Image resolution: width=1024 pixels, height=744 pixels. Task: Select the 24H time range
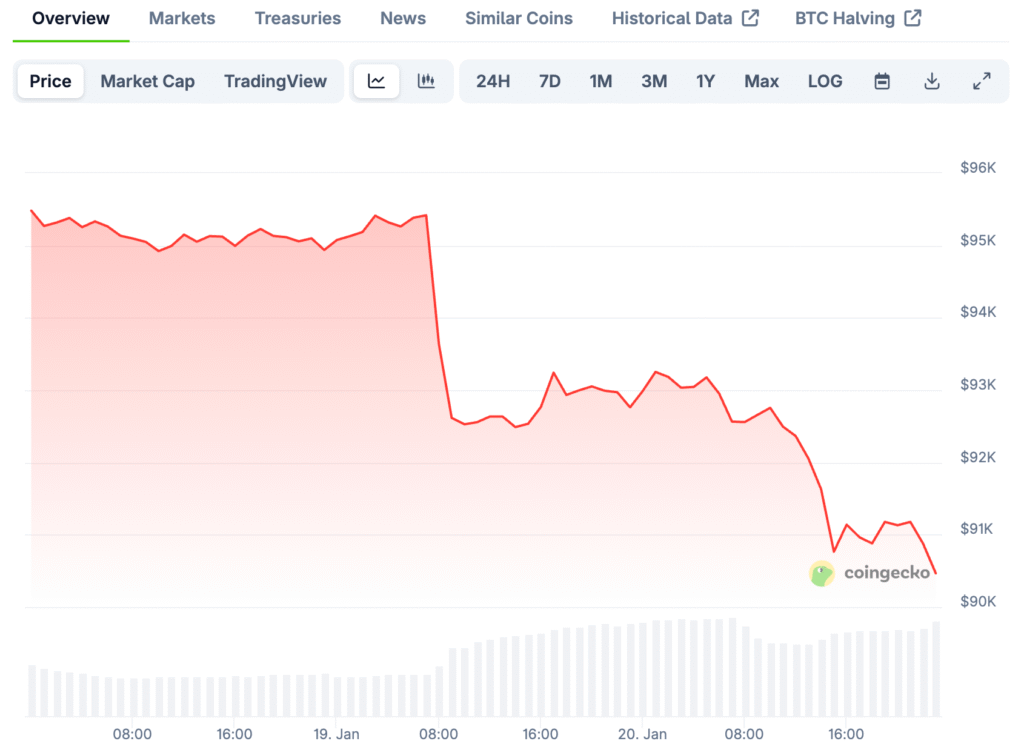pos(493,82)
